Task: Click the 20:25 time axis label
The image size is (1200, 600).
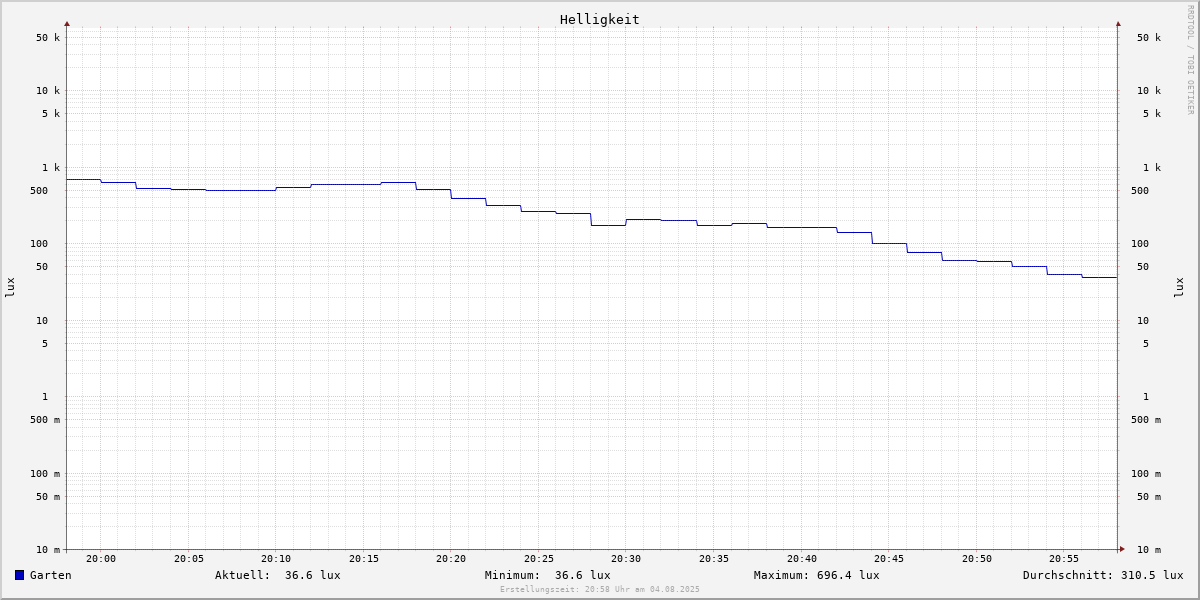Action: coord(539,559)
